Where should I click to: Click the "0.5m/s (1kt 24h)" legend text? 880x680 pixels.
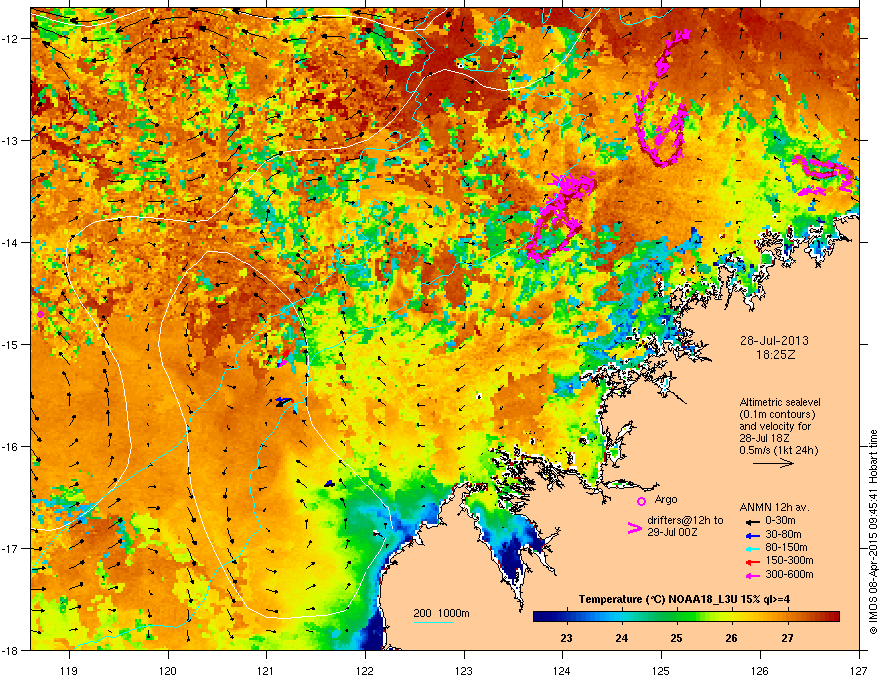point(779,450)
